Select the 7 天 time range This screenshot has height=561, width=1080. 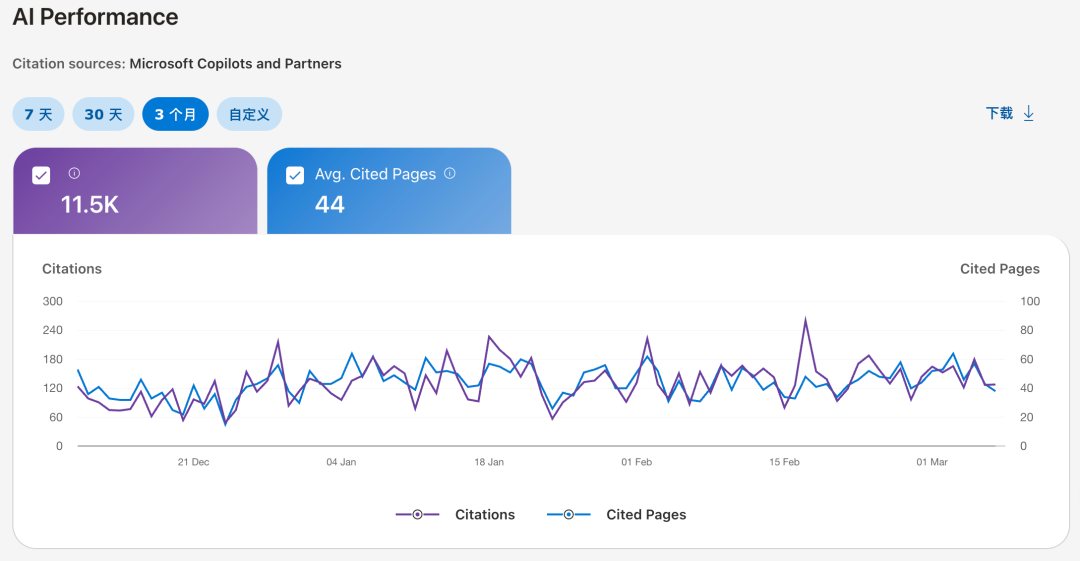pyautogui.click(x=38, y=114)
